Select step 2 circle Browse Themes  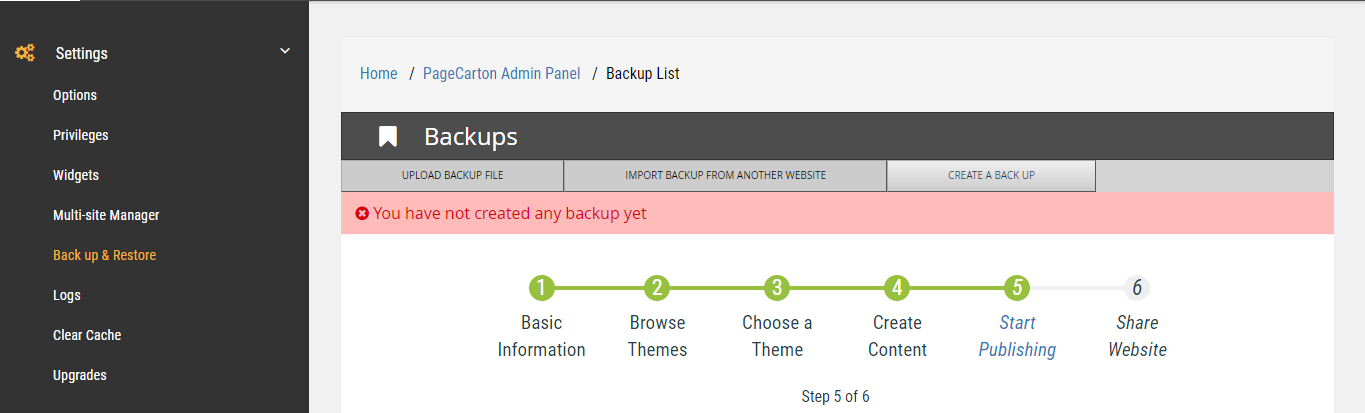pyautogui.click(x=657, y=288)
